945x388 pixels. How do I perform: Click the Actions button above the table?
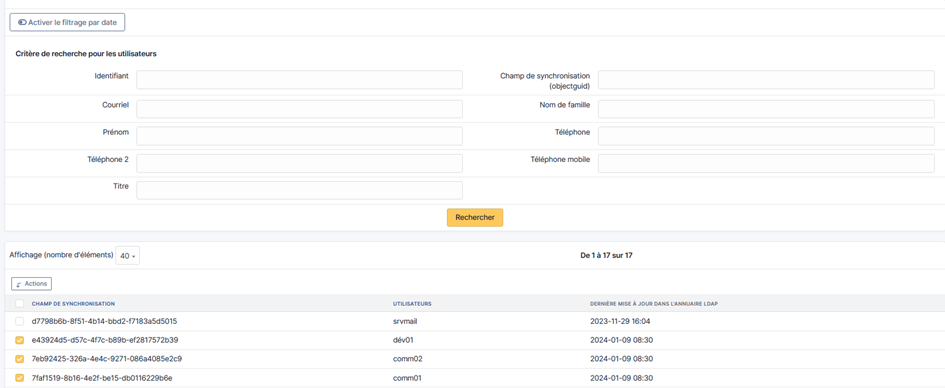coord(31,284)
